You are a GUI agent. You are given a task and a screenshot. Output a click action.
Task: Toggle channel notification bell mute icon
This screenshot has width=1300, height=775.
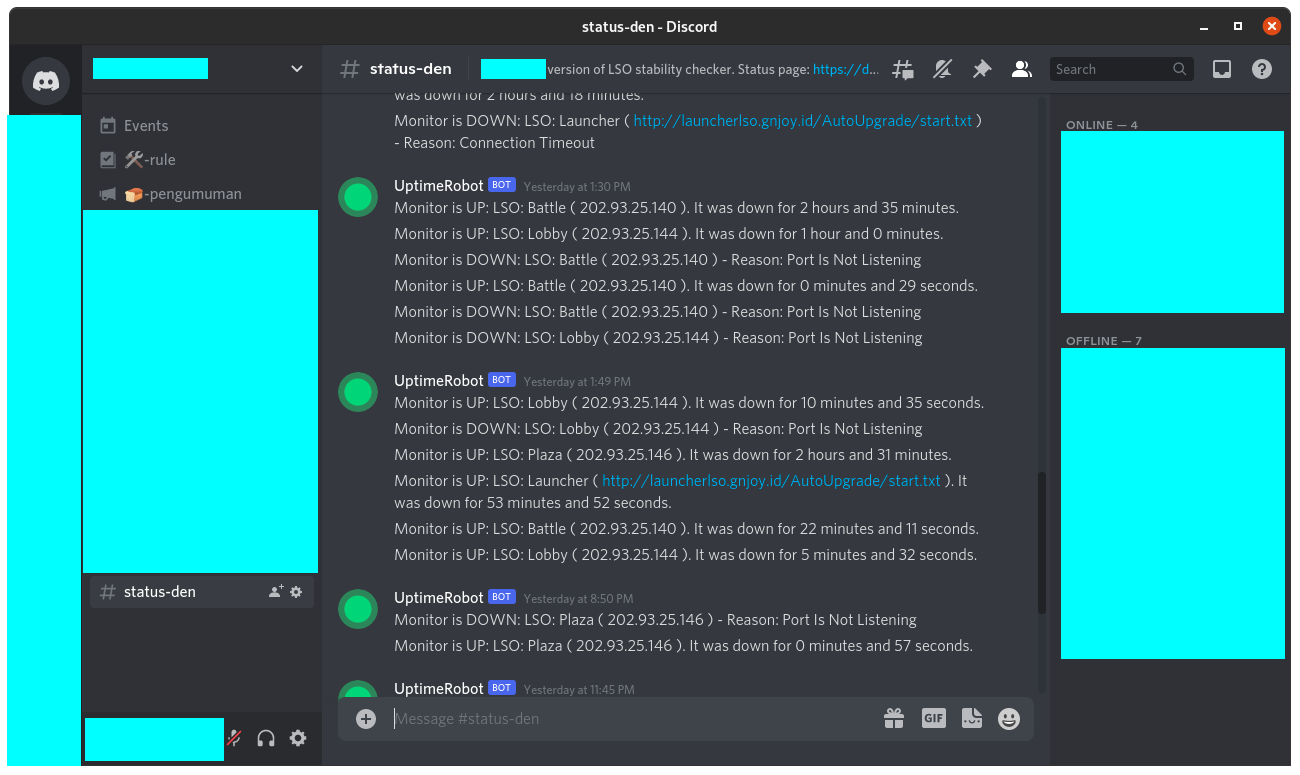pos(942,69)
